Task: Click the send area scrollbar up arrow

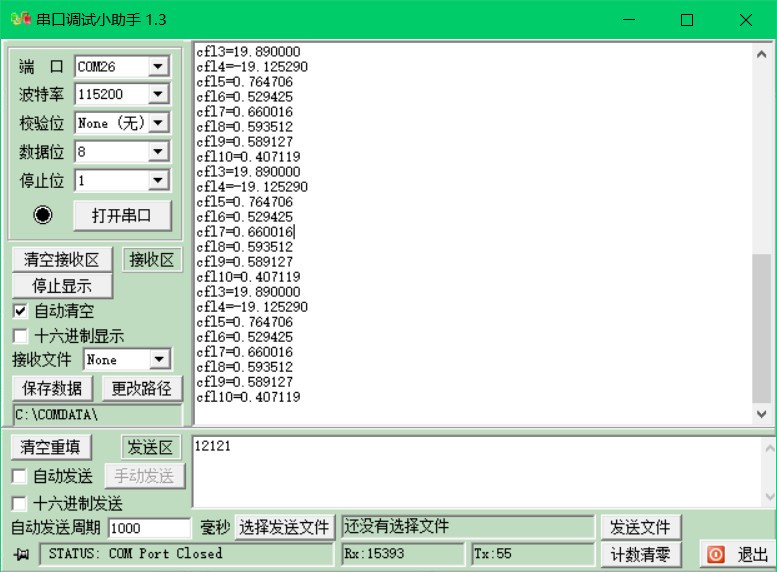Action: pos(769,448)
